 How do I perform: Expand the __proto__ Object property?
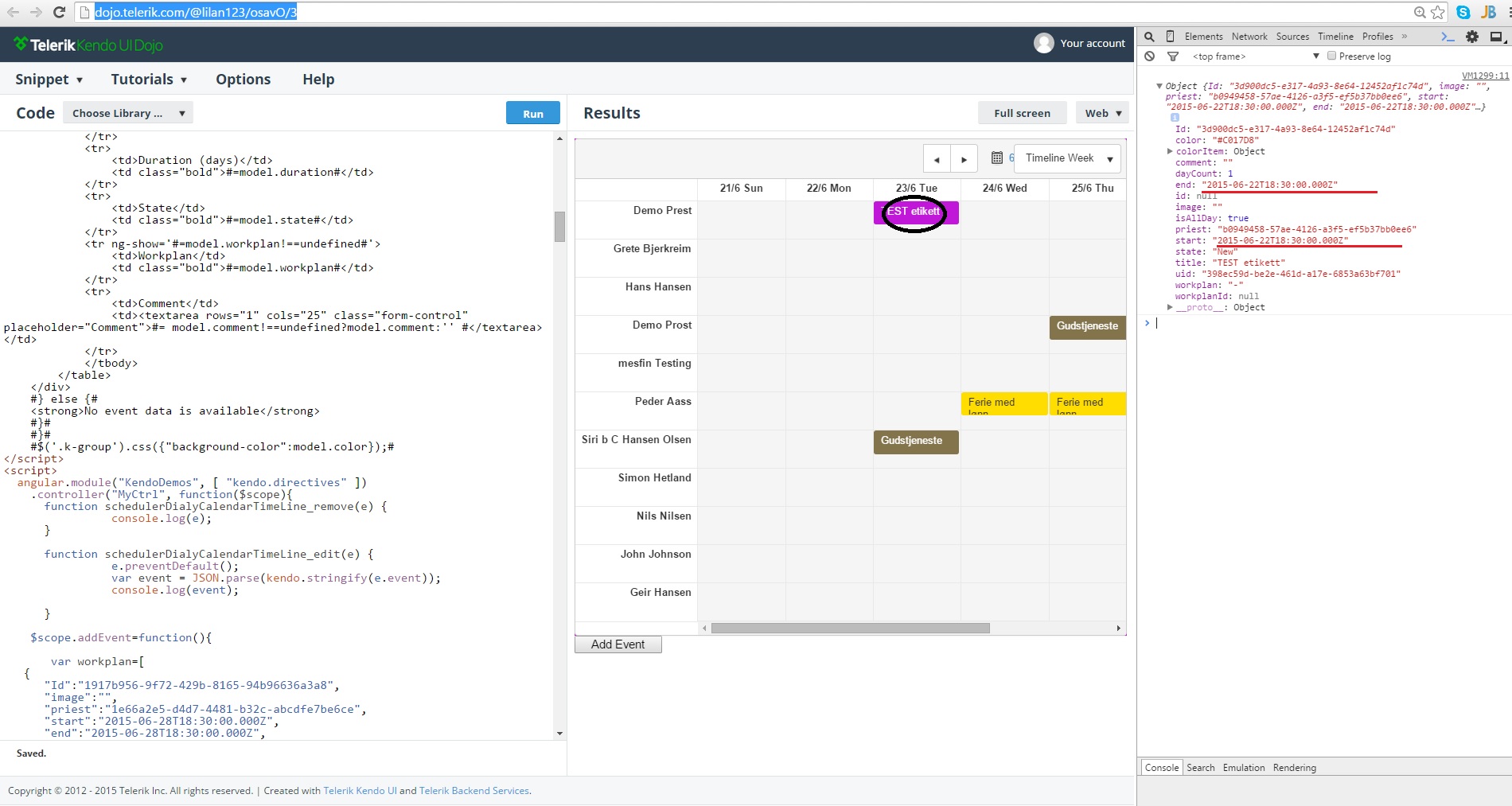coord(1170,307)
